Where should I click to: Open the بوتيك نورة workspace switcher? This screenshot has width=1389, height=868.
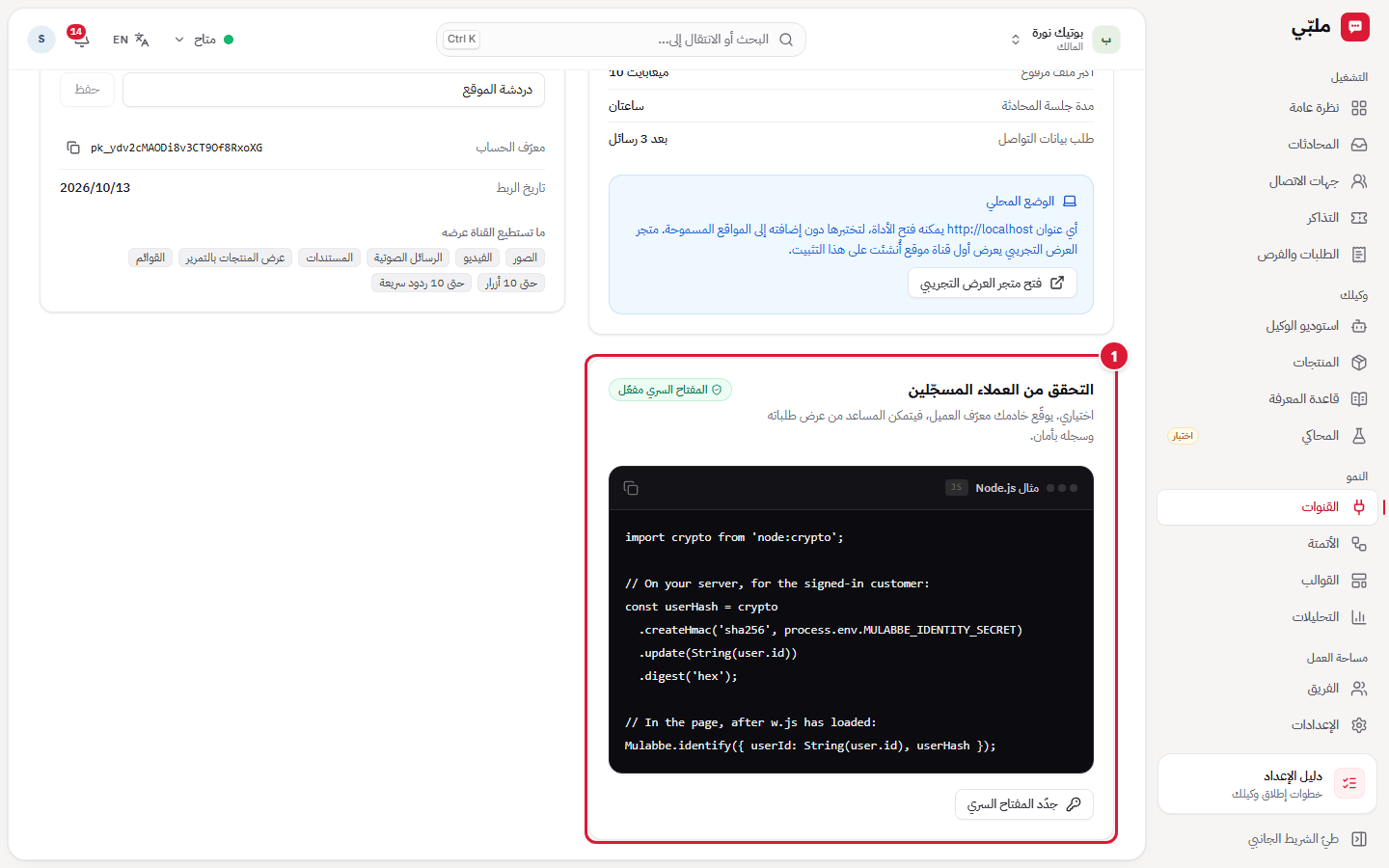point(1064,40)
